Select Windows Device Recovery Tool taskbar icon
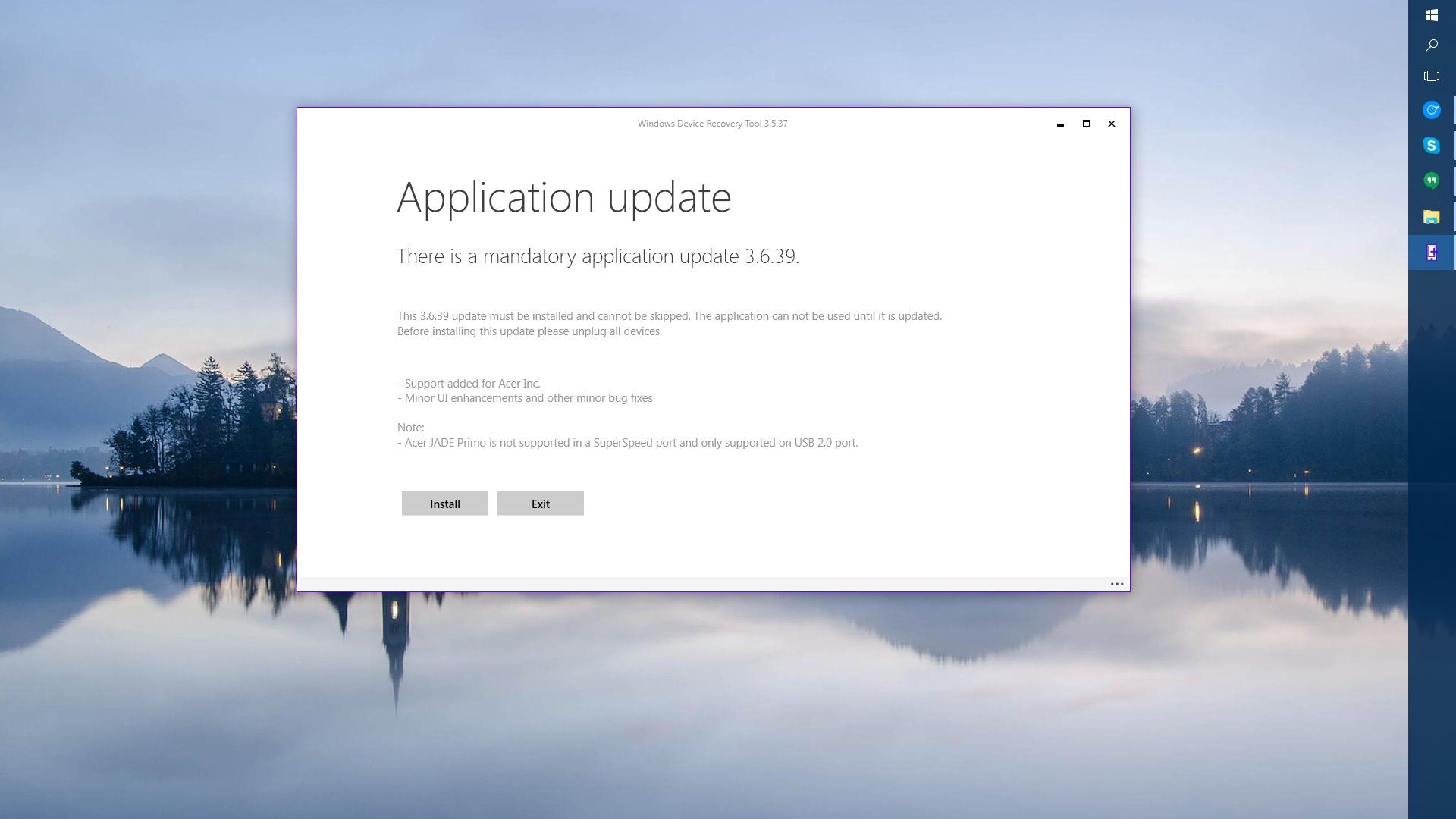 (1432, 253)
